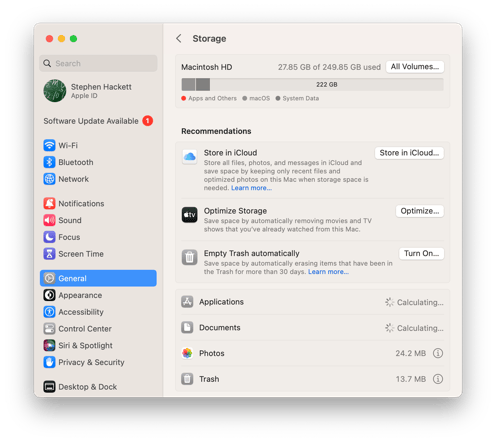The height and width of the screenshot is (442, 496).
Task: Show info for Trash storage
Action: pyautogui.click(x=438, y=379)
